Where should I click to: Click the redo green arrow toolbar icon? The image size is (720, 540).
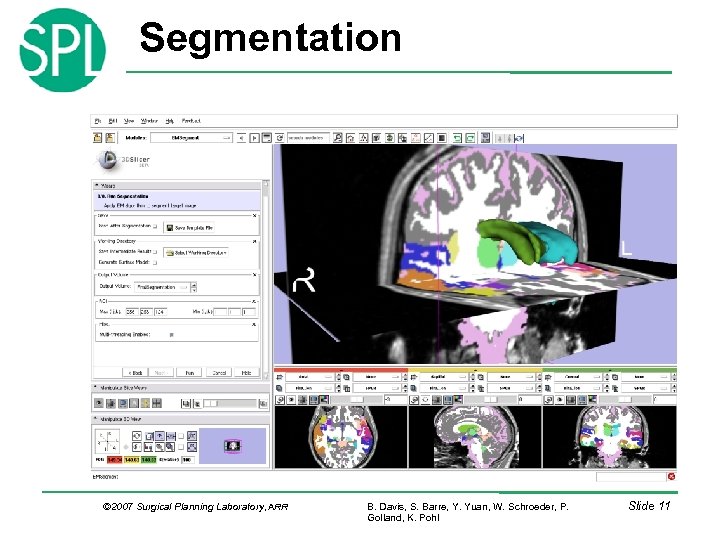470,138
